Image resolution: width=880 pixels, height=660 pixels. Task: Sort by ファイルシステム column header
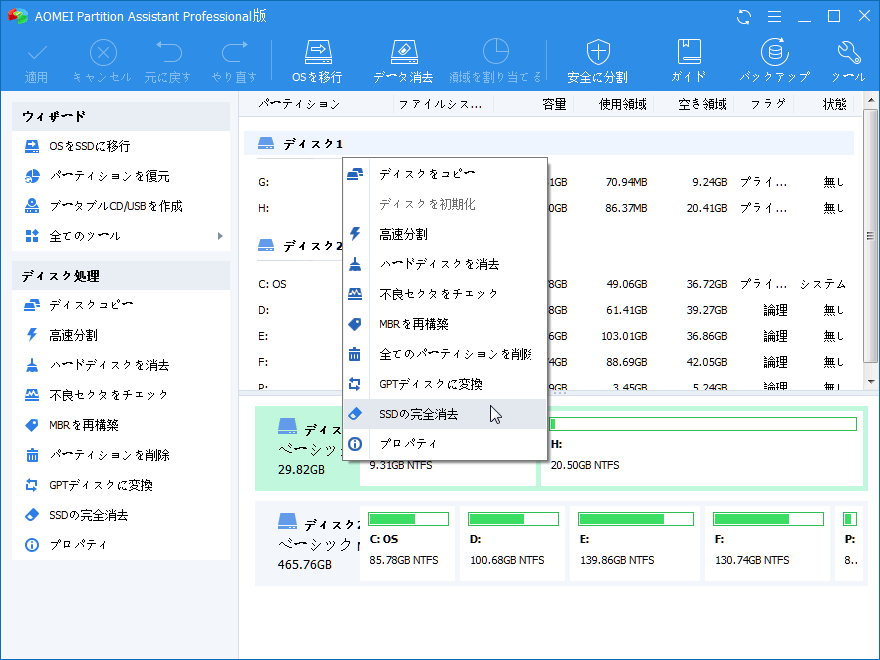(443, 104)
